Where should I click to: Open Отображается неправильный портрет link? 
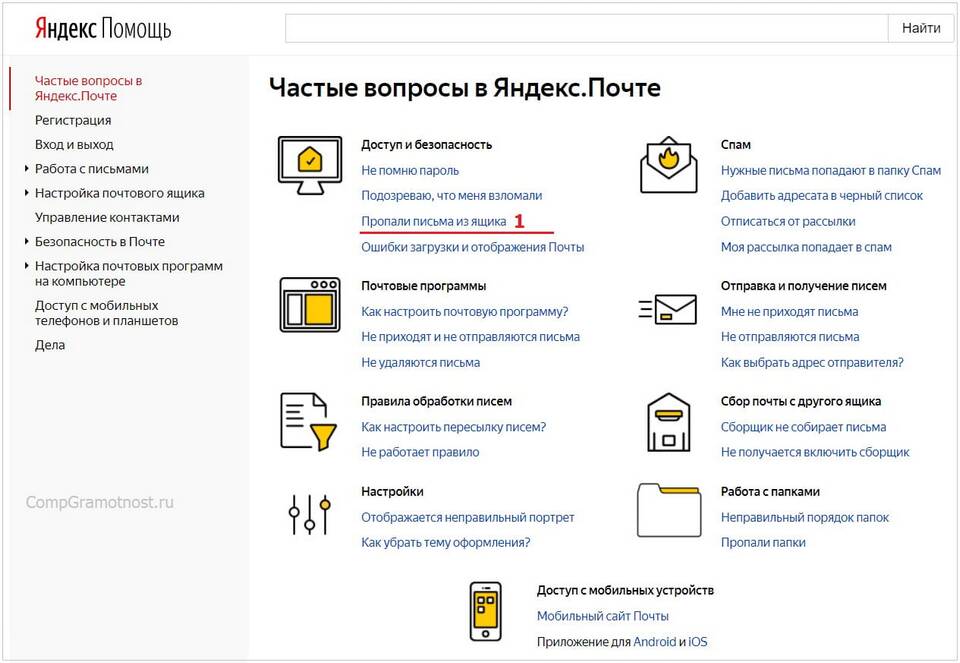(468, 517)
